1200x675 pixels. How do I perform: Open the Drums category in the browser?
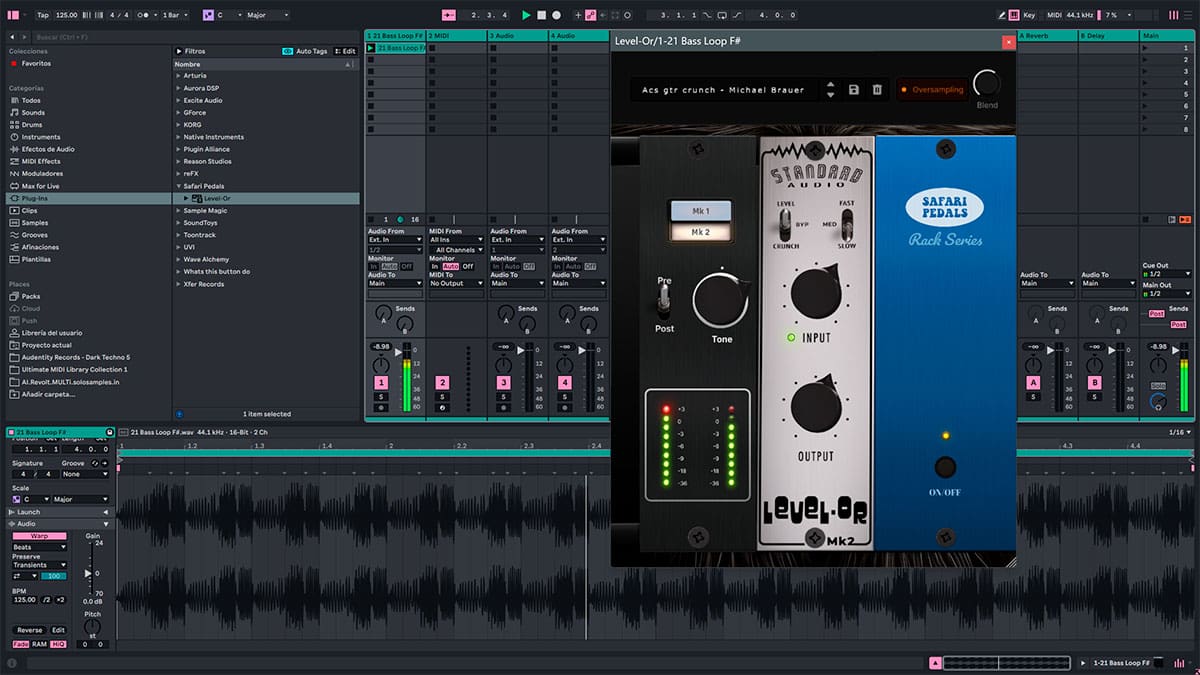pos(32,124)
